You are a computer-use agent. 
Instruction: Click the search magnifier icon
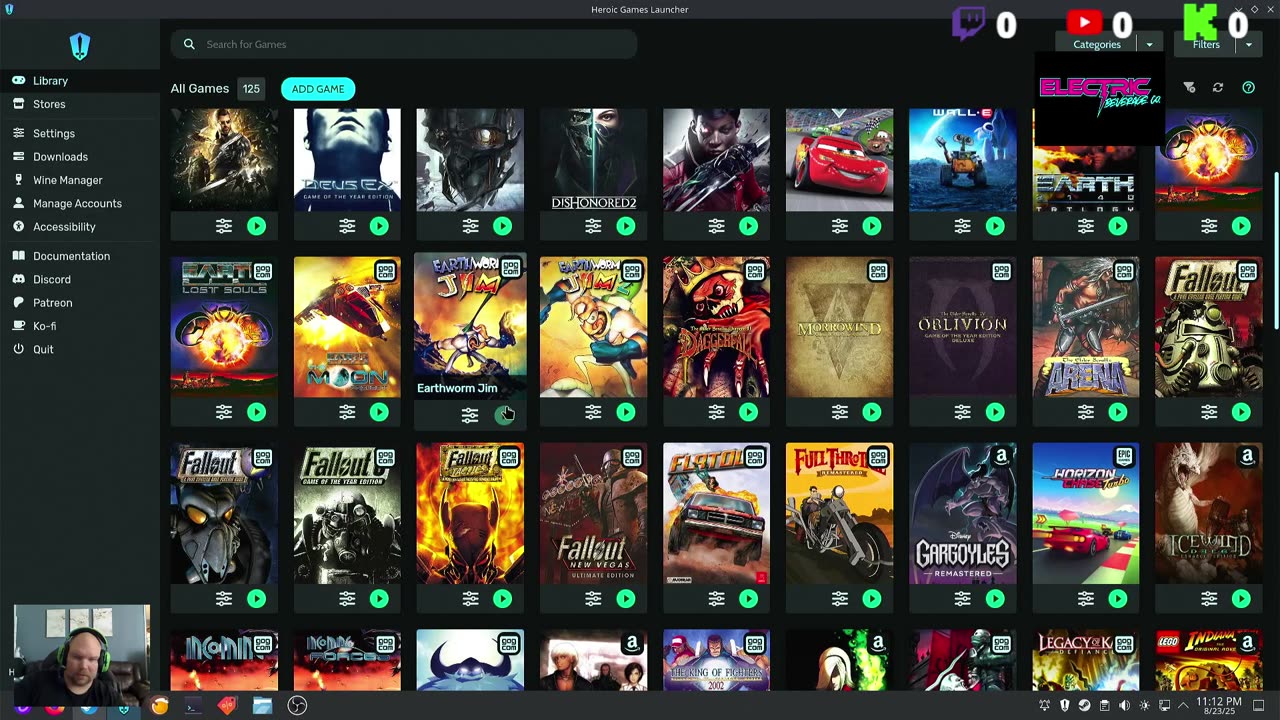[x=189, y=44]
